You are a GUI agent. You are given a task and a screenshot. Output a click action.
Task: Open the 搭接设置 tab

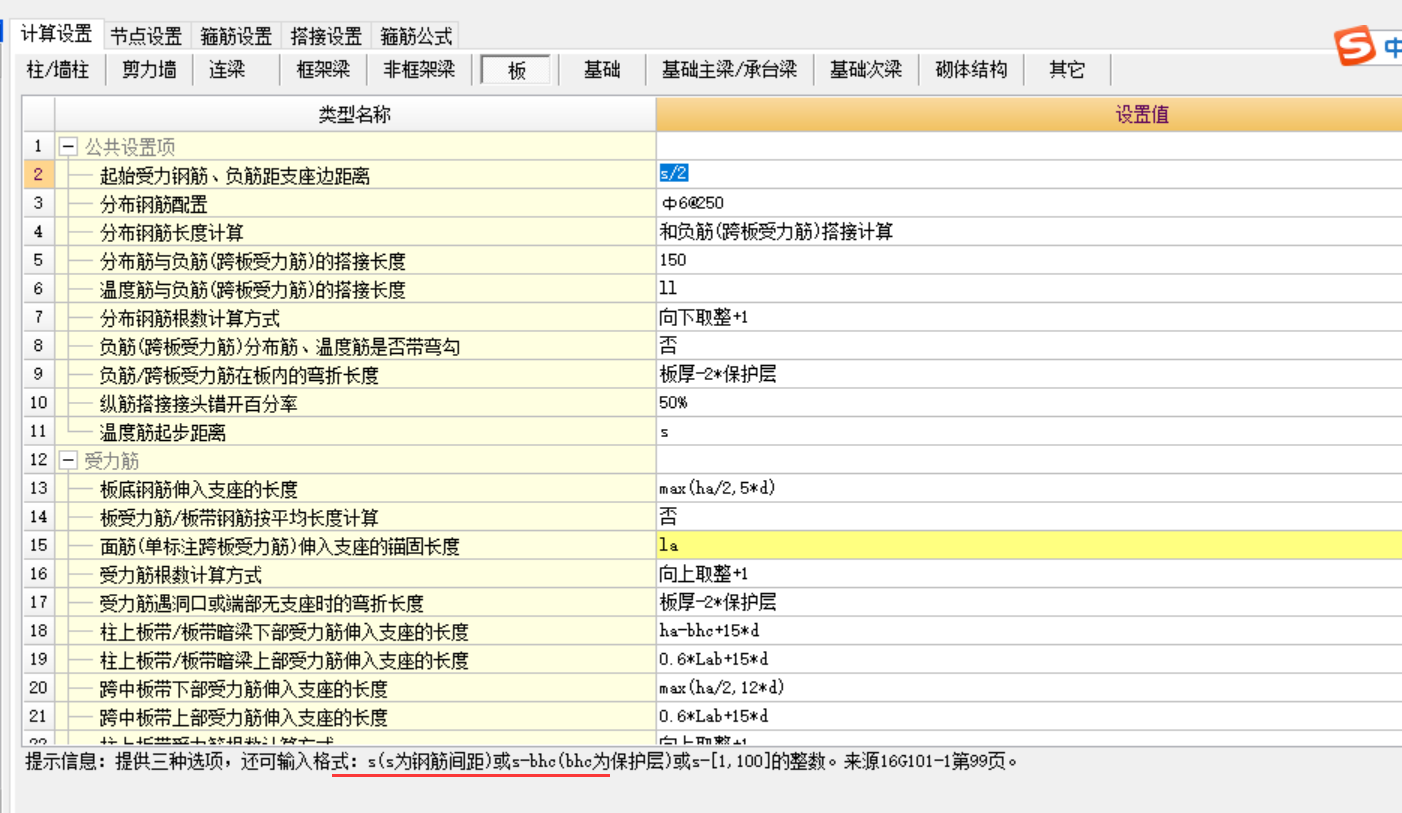click(x=326, y=37)
